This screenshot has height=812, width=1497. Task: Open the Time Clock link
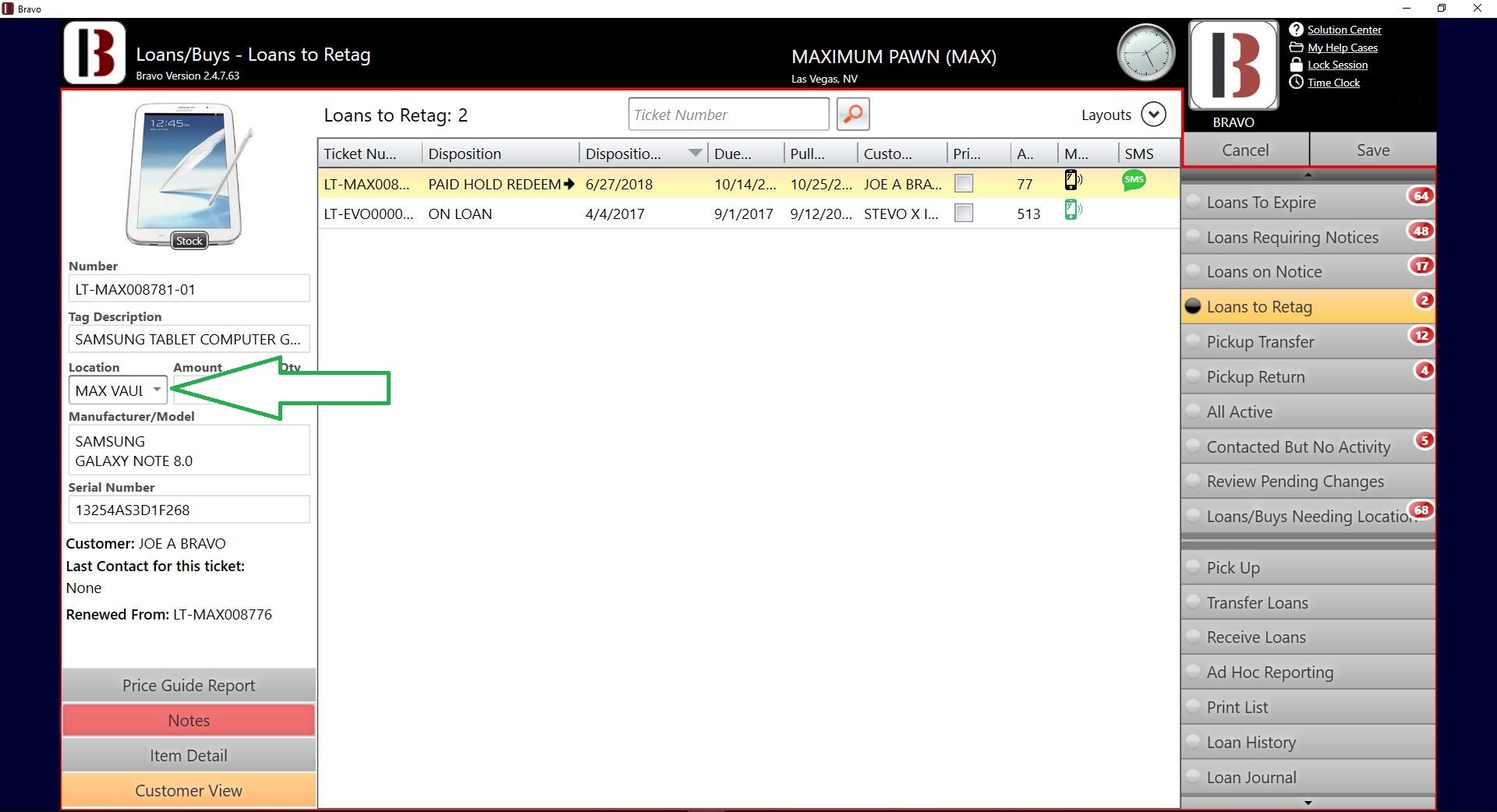pyautogui.click(x=1333, y=83)
